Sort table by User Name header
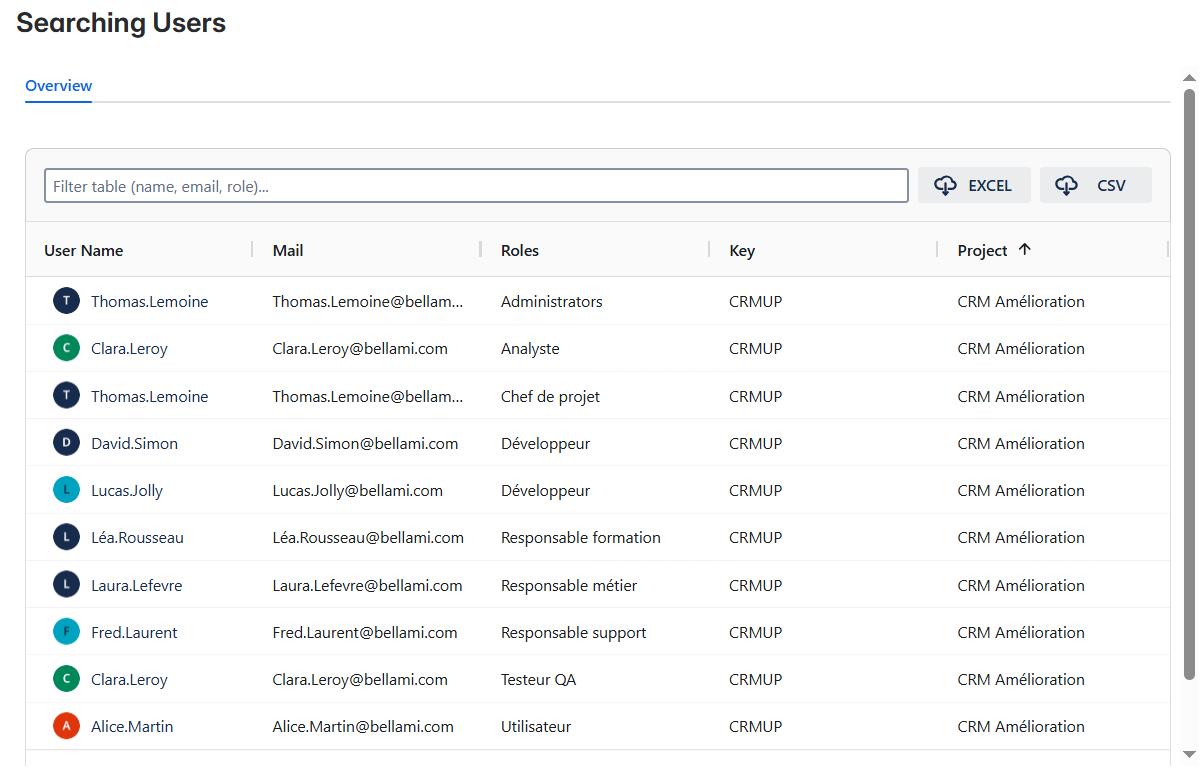This screenshot has width=1202, height=768. [84, 251]
